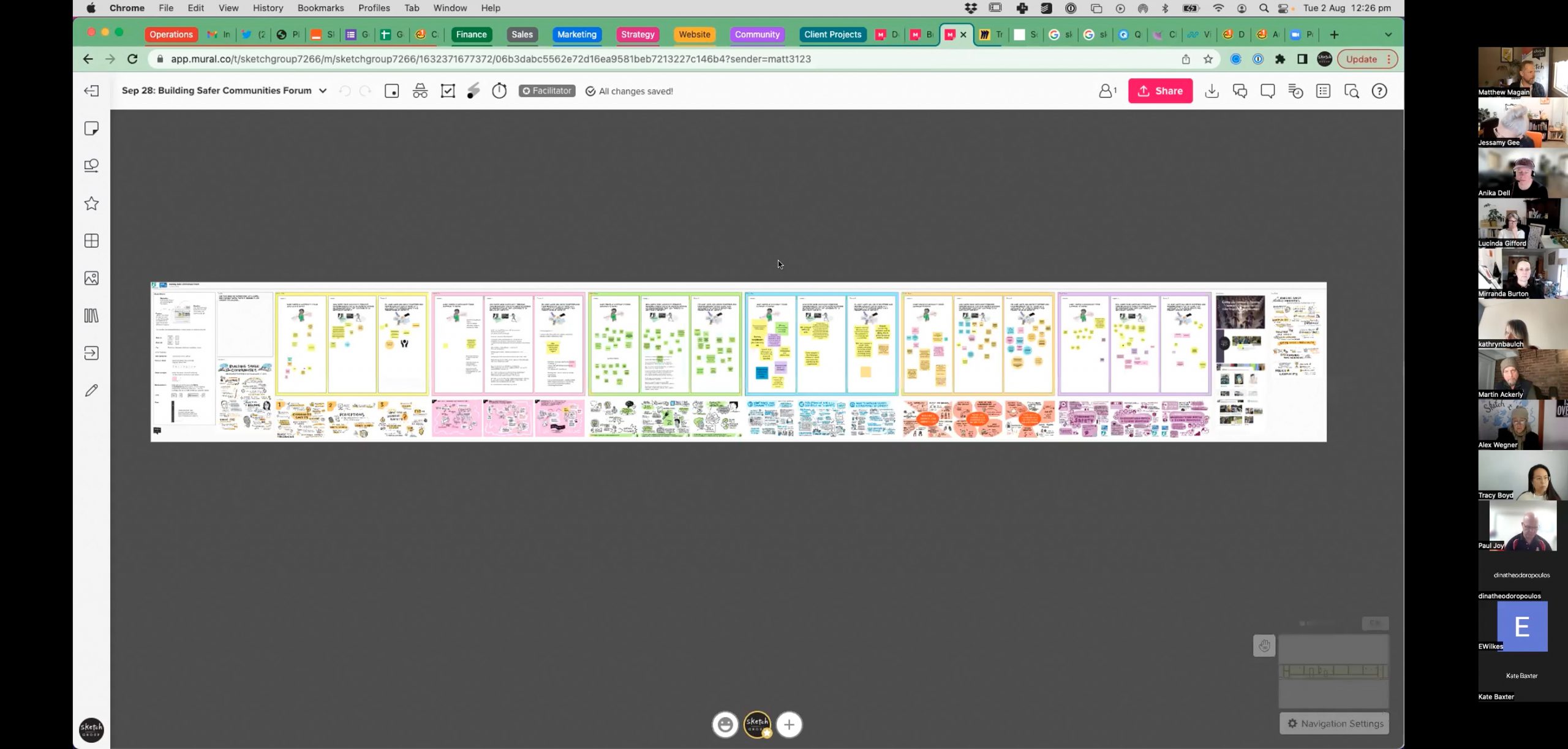Click the Chrome Update button
Image resolution: width=1568 pixels, height=749 pixels.
click(1362, 59)
